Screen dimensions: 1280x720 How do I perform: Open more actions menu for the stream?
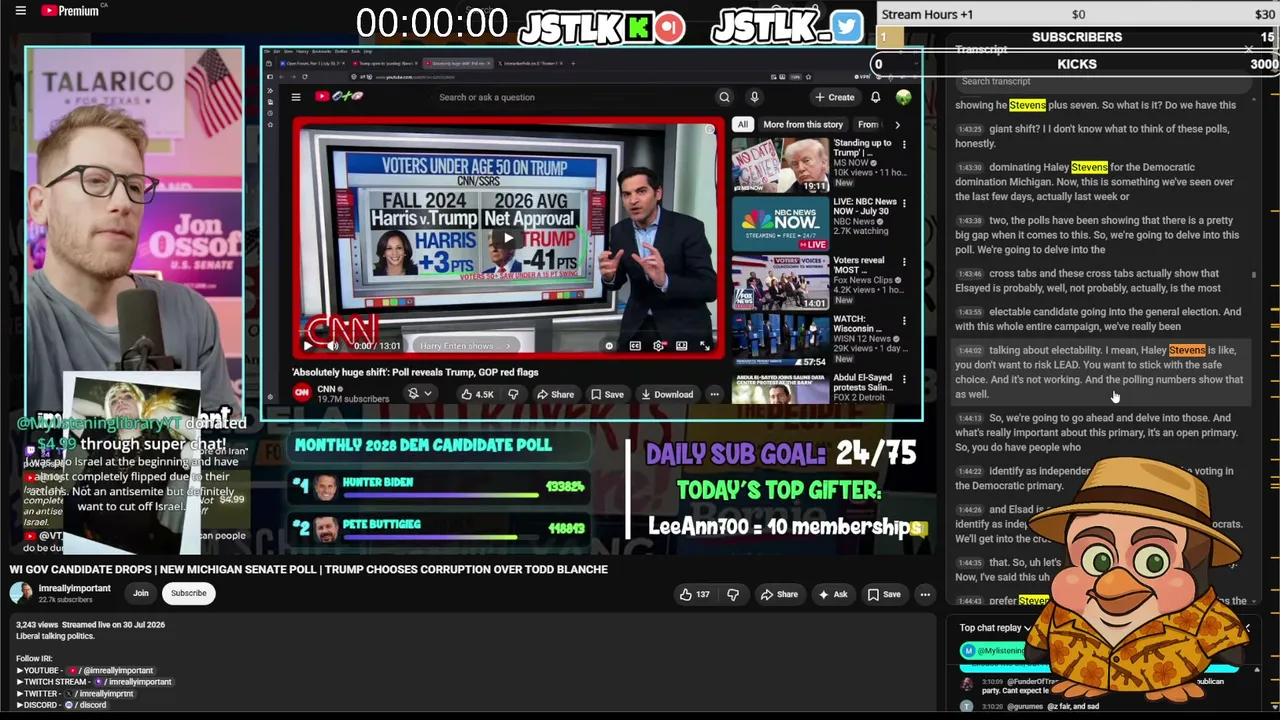(925, 594)
